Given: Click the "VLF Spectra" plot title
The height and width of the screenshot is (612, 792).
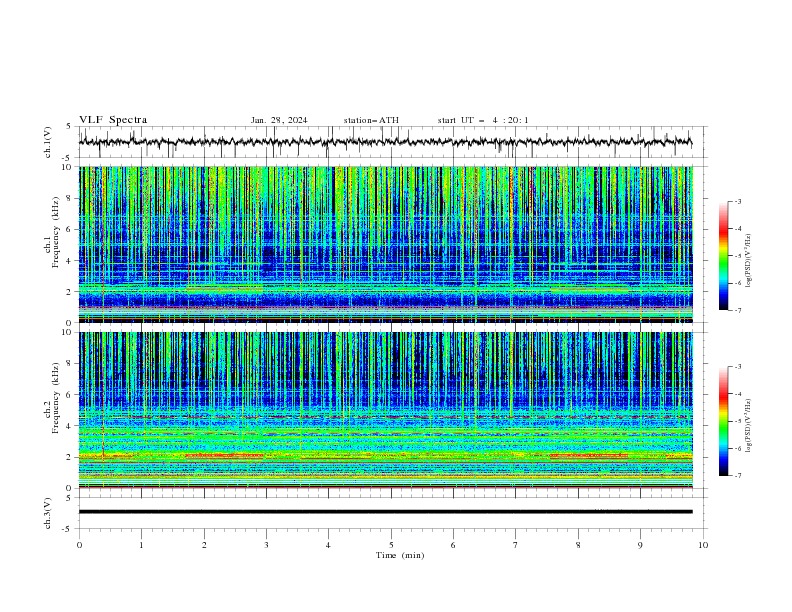Looking at the screenshot, I should click(113, 120).
